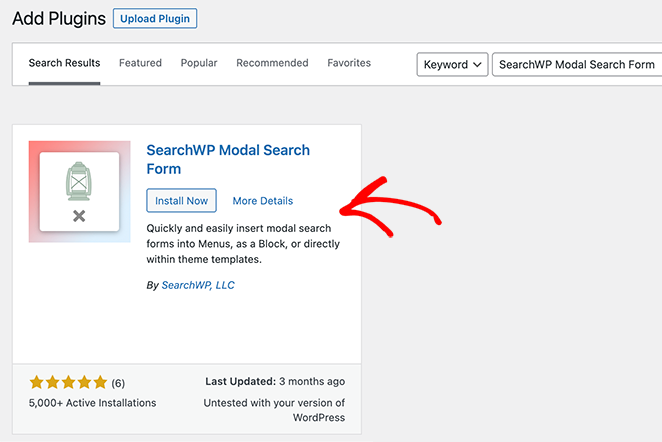Image resolution: width=662 pixels, height=442 pixels.
Task: Switch to the Featured tab
Action: pyautogui.click(x=140, y=63)
